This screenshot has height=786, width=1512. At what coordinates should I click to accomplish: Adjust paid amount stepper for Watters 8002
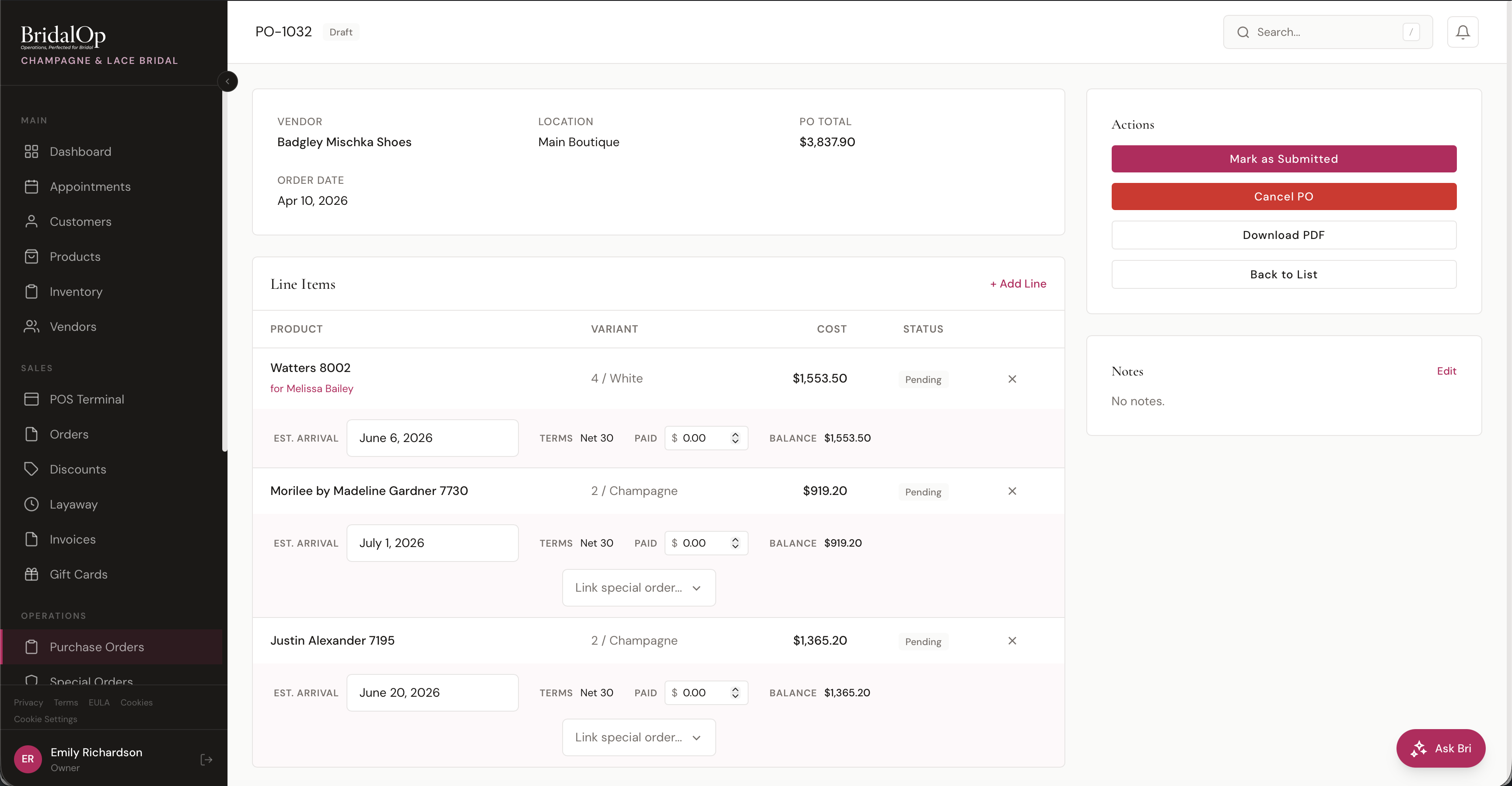click(735, 438)
